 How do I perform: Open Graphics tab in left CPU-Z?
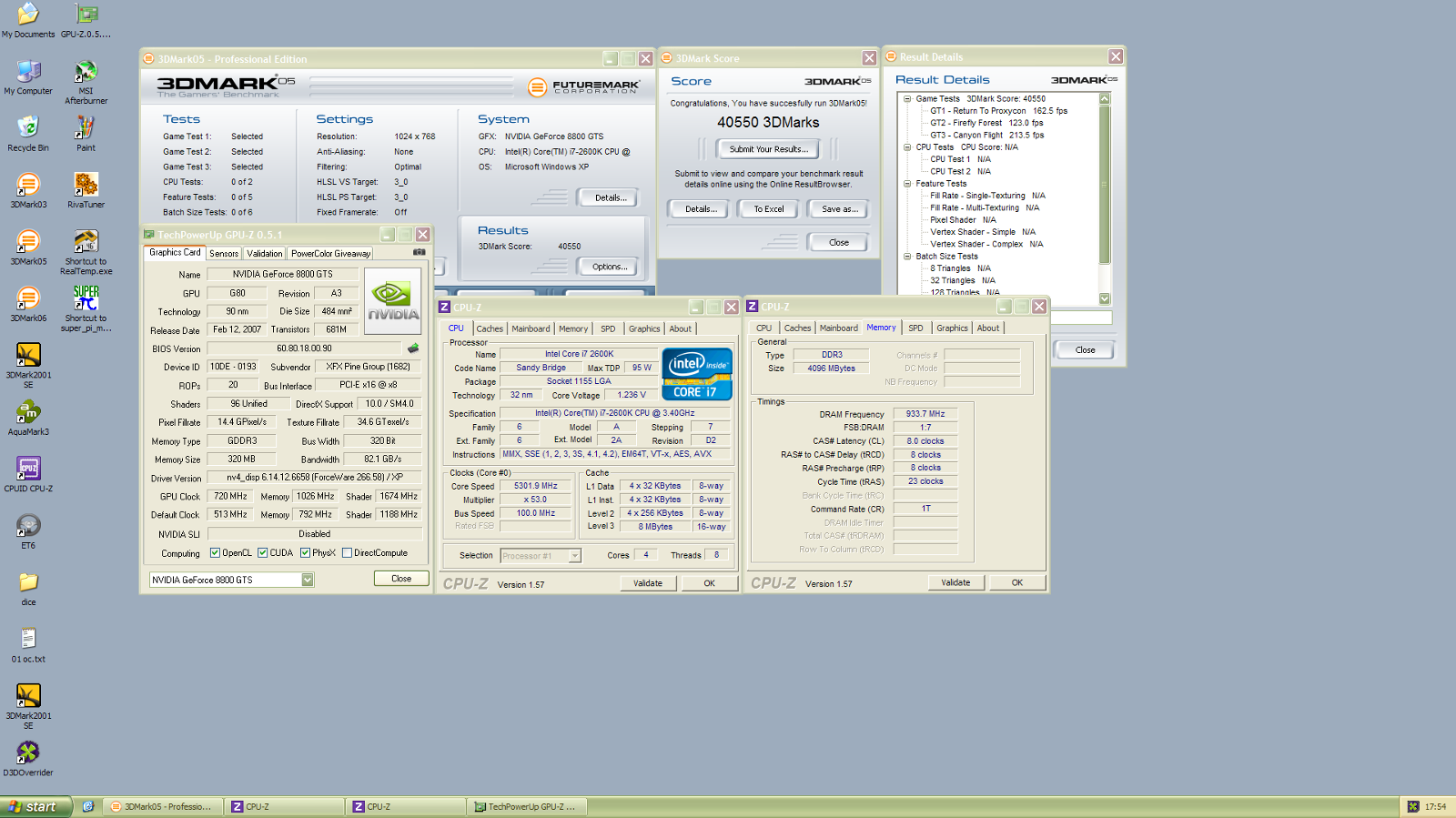coord(644,328)
